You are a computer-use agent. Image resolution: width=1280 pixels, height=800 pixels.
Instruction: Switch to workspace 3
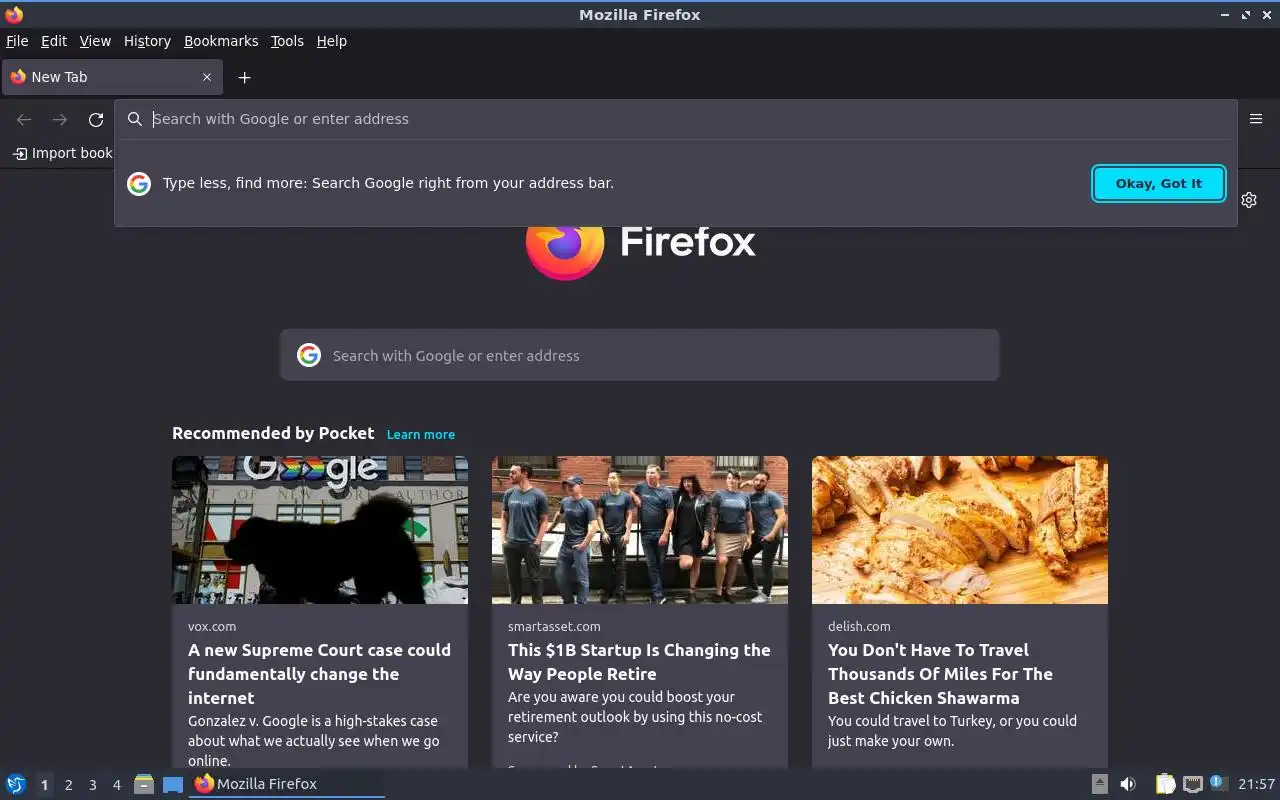(x=92, y=785)
